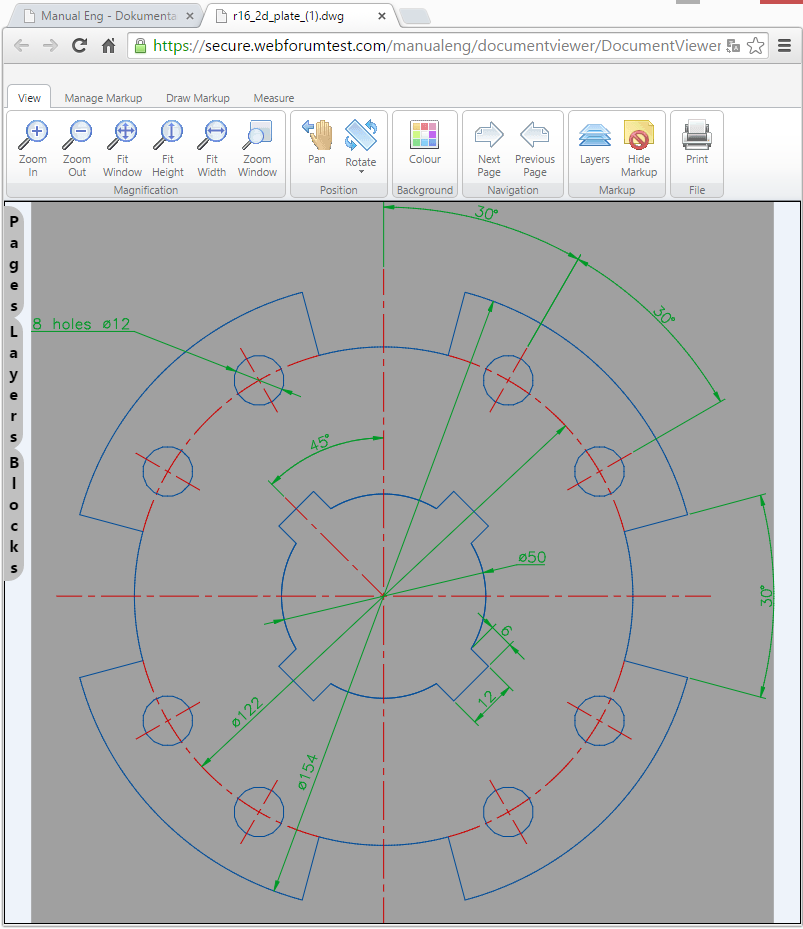Click the Zoom Out tool

click(x=77, y=148)
